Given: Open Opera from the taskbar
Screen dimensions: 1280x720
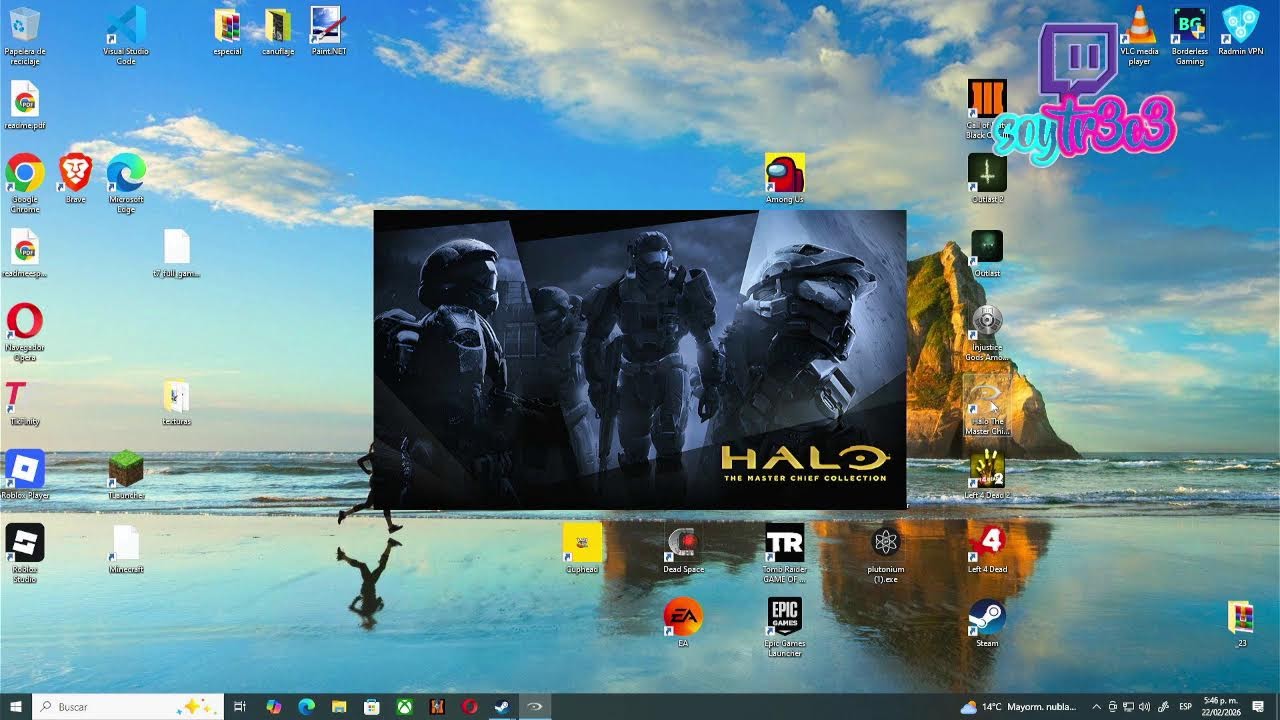Looking at the screenshot, I should coord(469,707).
